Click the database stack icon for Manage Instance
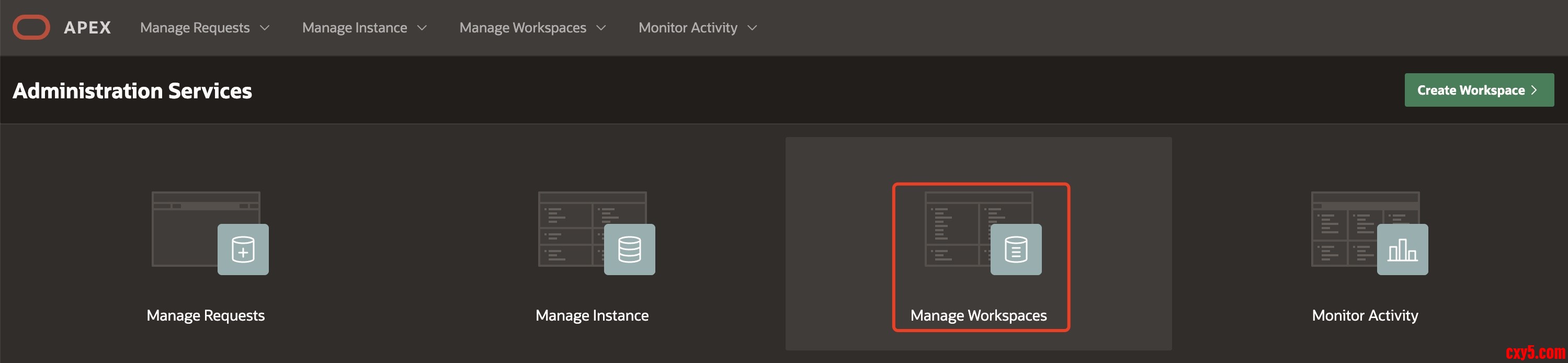This screenshot has width=1568, height=363. tap(629, 249)
